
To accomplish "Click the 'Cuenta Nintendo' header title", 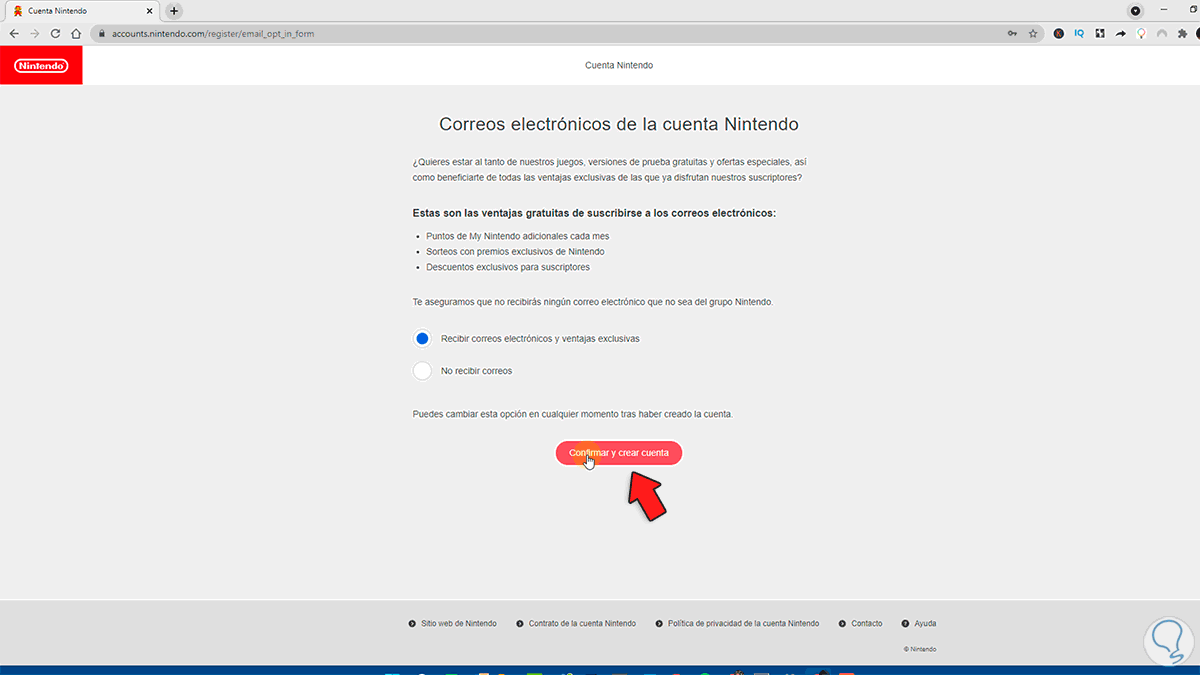I will tap(619, 65).
